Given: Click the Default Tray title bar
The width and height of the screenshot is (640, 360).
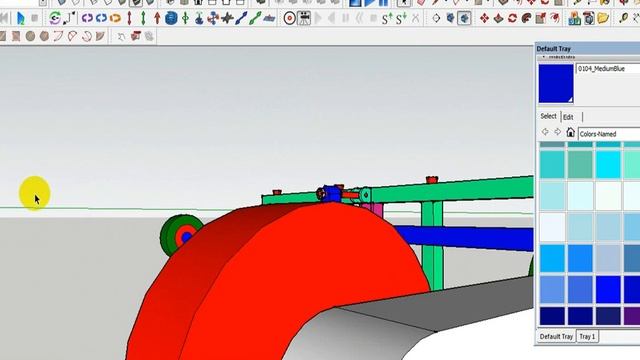Looking at the screenshot, I should point(587,49).
